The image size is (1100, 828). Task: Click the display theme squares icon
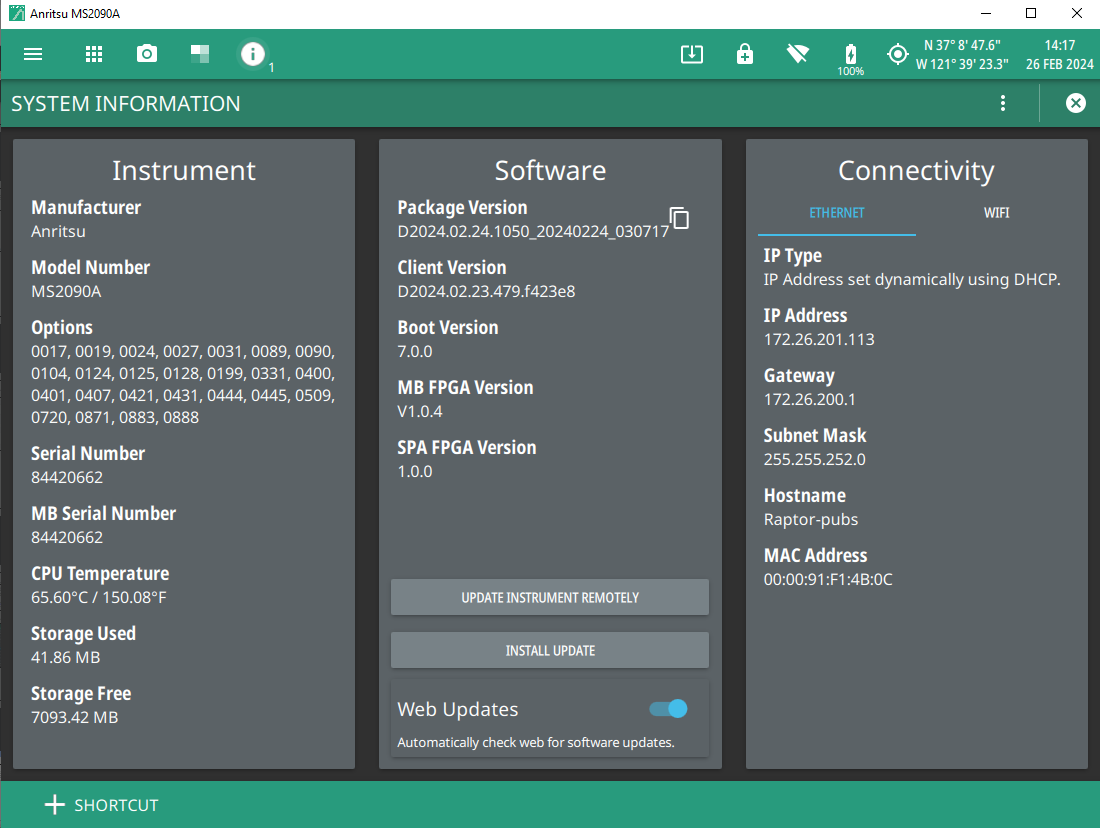200,54
